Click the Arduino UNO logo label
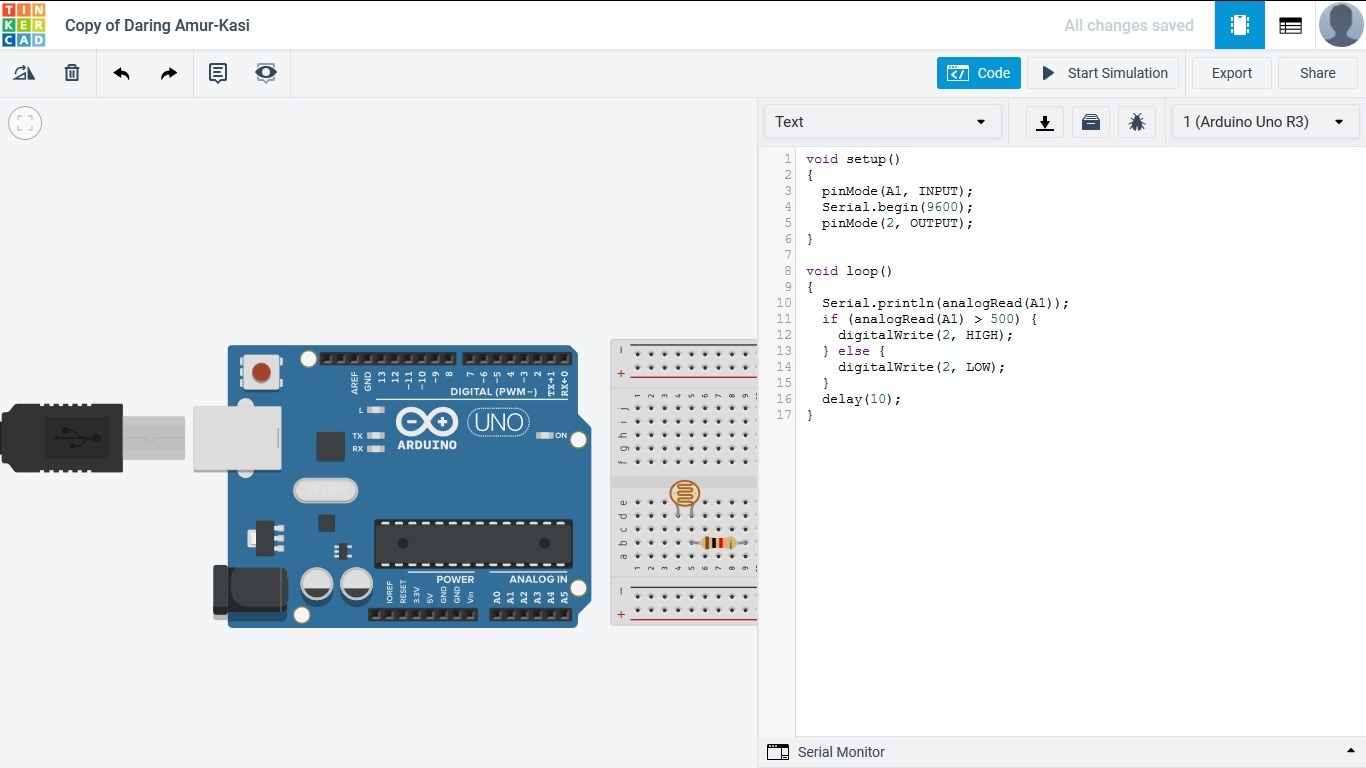The height and width of the screenshot is (768, 1366). click(499, 422)
